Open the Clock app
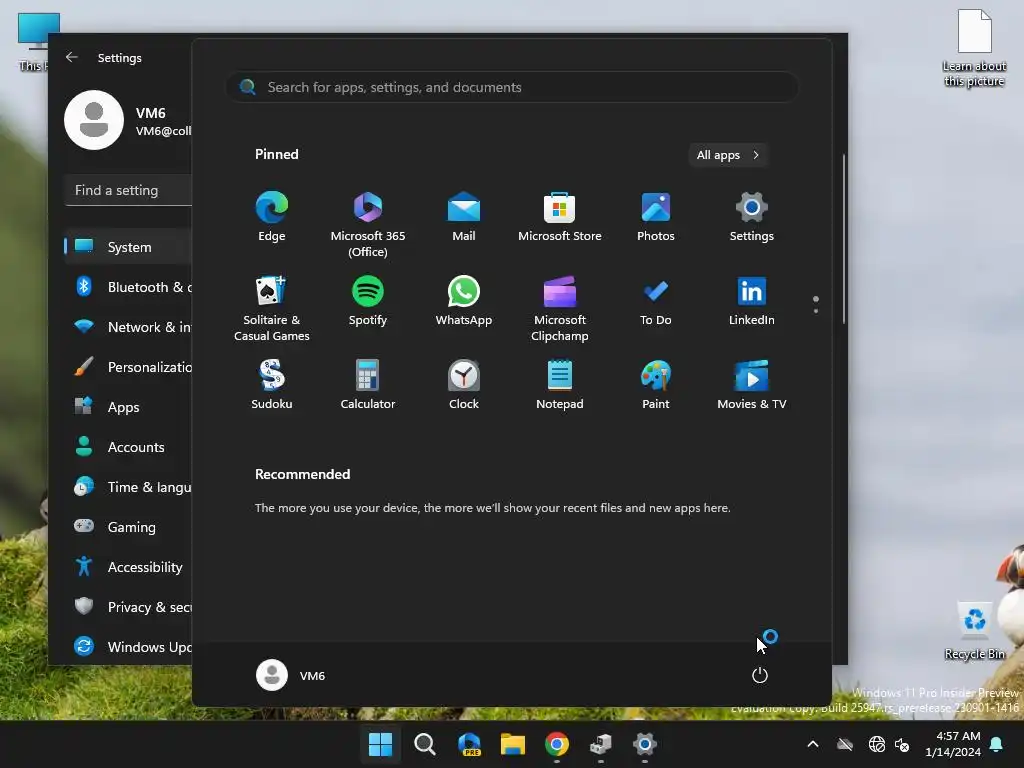 [x=464, y=385]
